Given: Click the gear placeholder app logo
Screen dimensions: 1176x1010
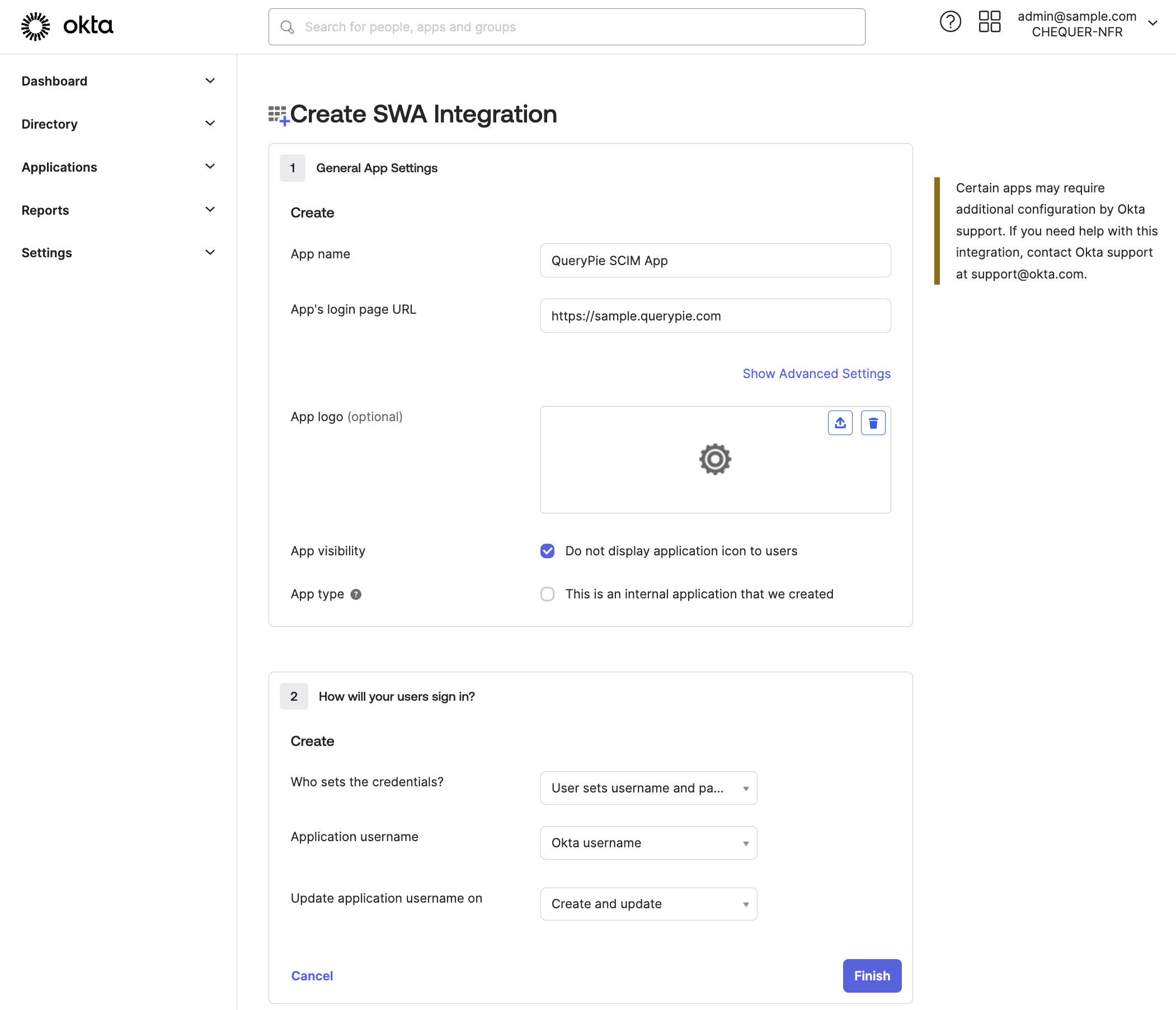Looking at the screenshot, I should click(x=715, y=459).
